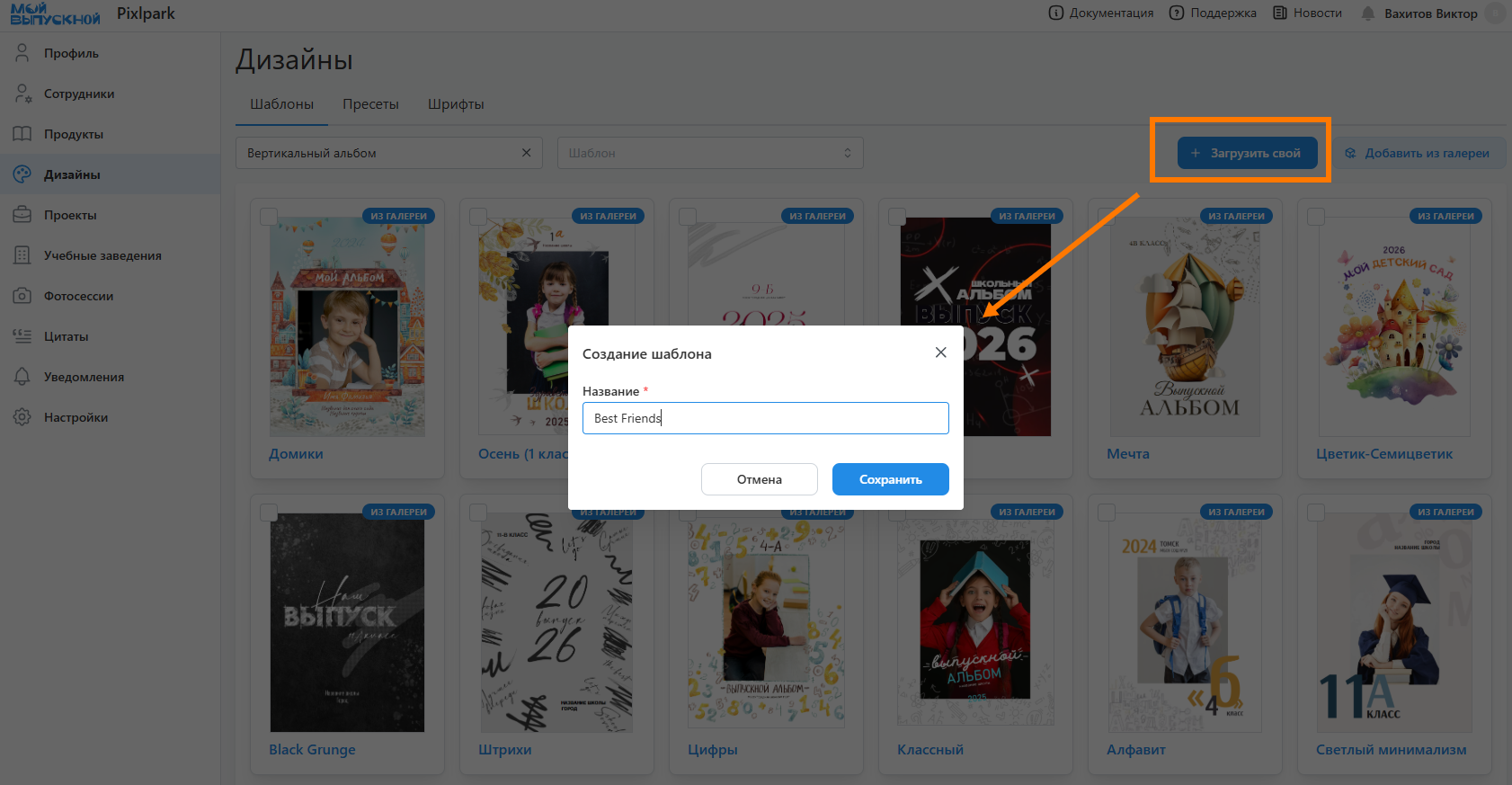Click the Название input field
The image size is (1512, 785).
(x=765, y=418)
